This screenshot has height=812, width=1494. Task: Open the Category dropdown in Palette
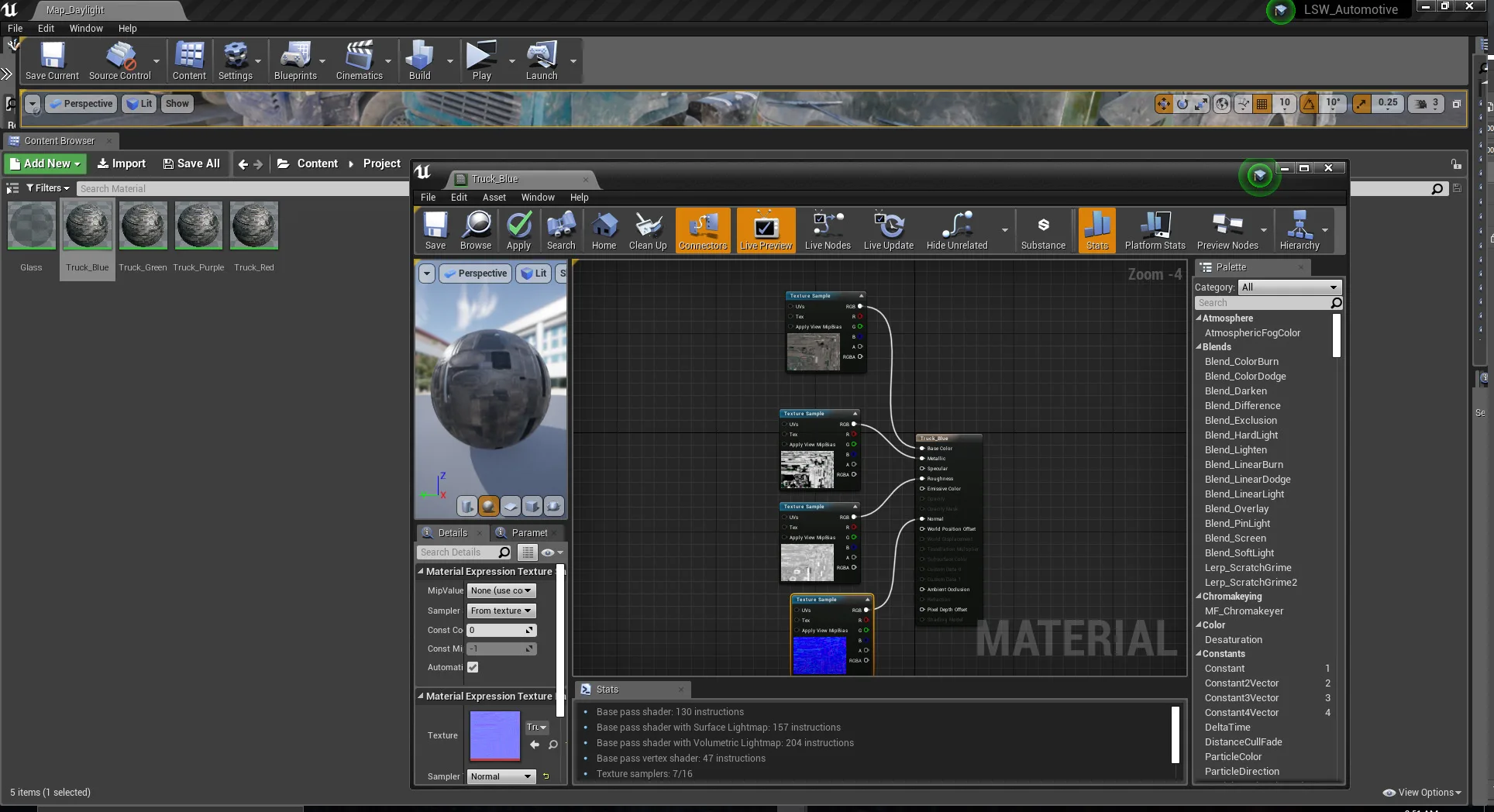coord(1289,287)
